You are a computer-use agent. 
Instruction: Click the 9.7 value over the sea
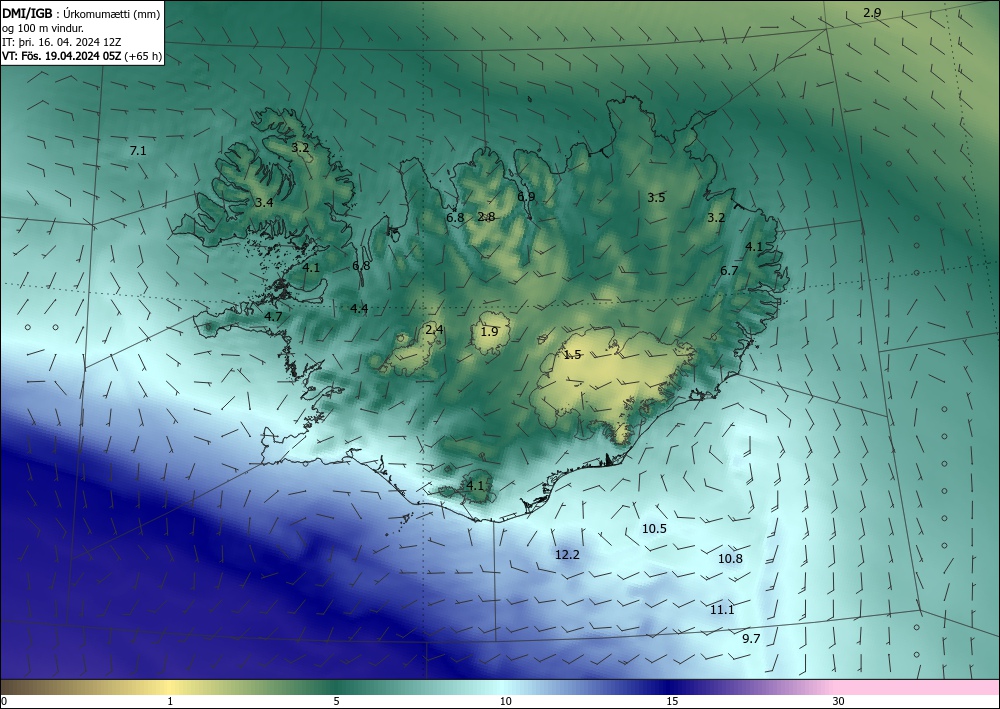coord(751,638)
